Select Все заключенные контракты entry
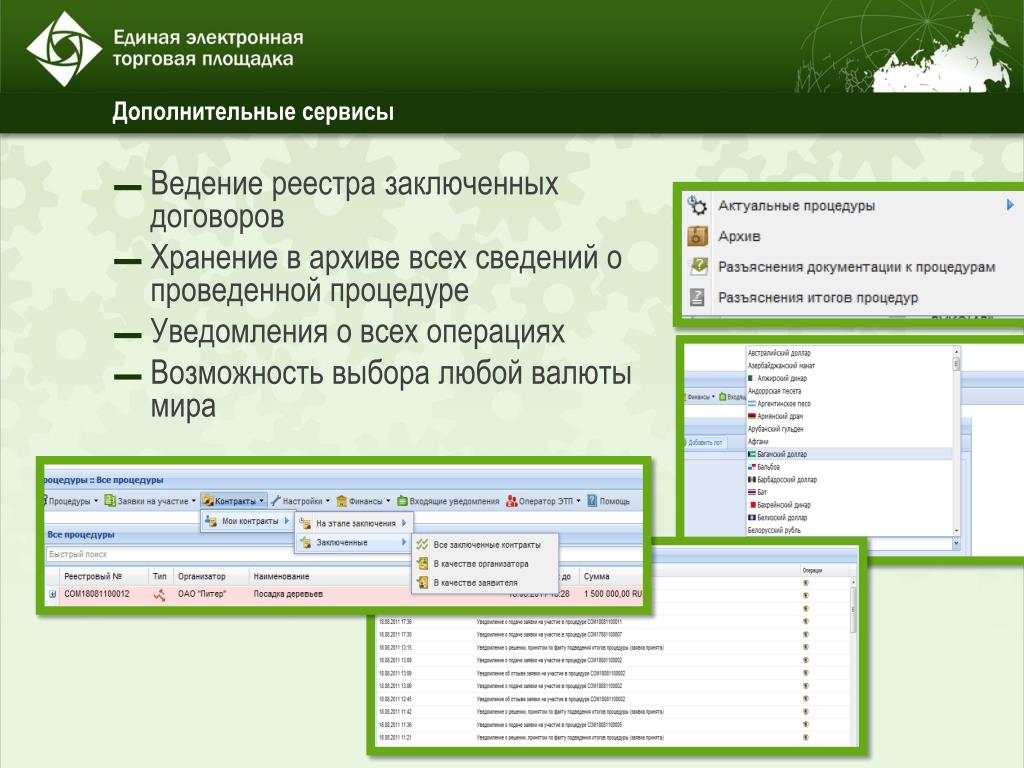 pos(485,544)
